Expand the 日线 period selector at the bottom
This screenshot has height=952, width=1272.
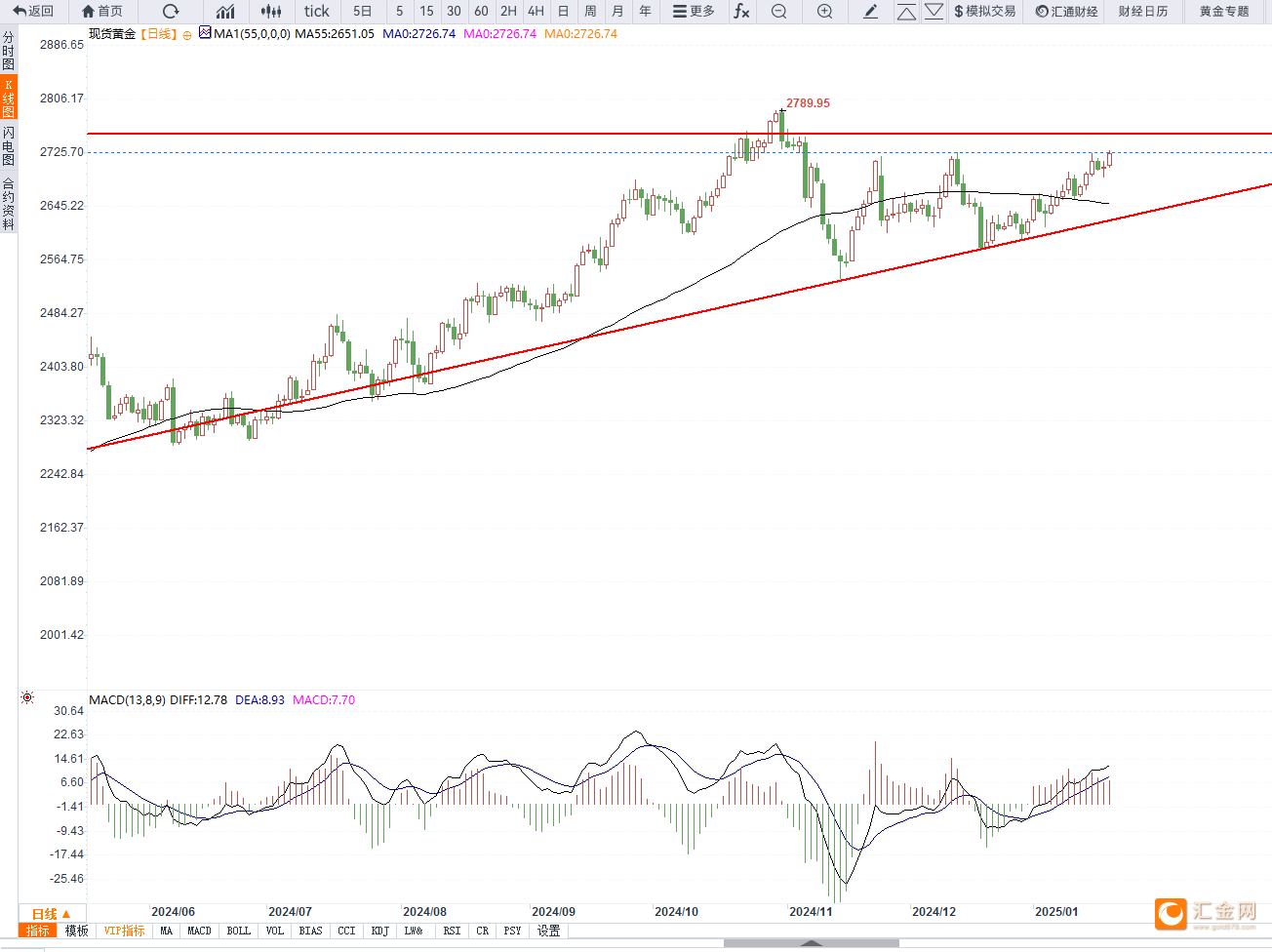[x=51, y=914]
